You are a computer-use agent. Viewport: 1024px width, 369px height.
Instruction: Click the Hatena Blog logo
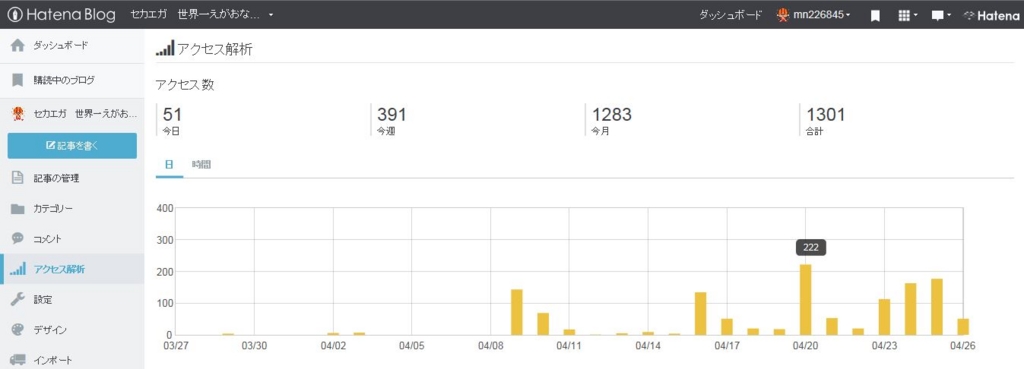pos(61,14)
